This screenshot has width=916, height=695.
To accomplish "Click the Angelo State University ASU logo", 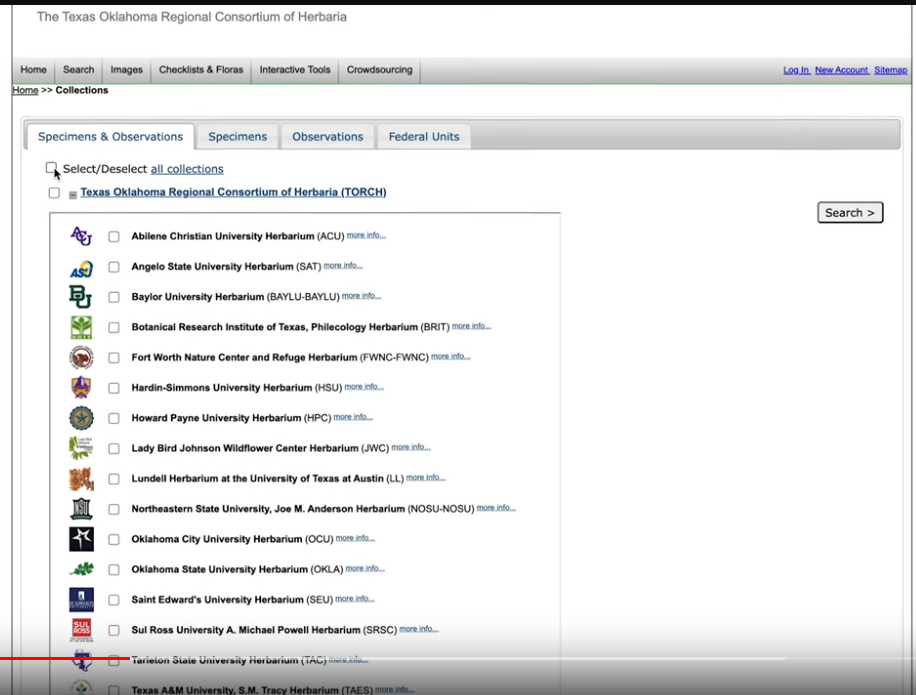I will pos(81,269).
